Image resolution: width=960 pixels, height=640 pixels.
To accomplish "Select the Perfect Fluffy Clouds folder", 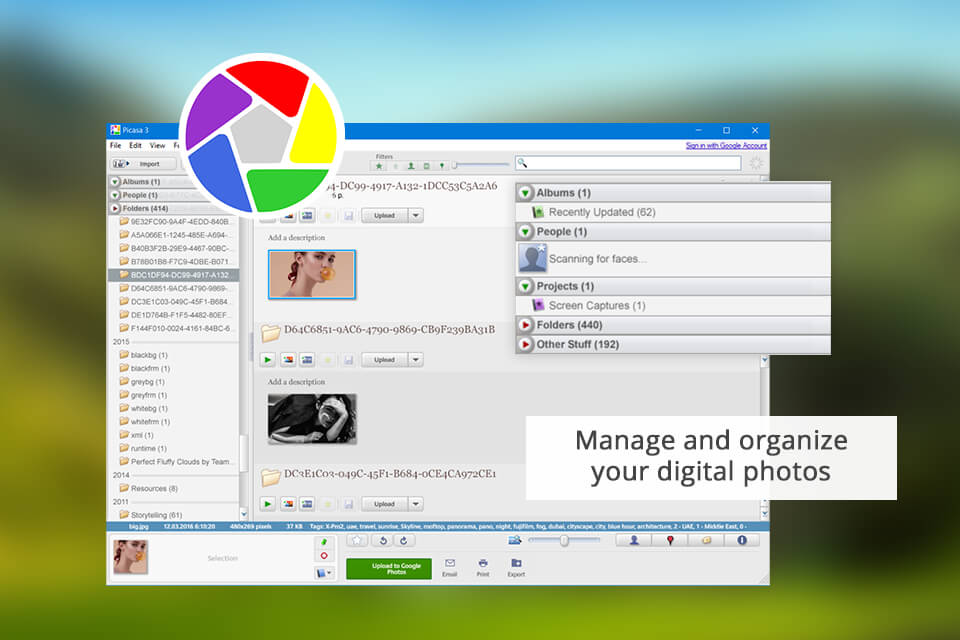I will pos(176,462).
